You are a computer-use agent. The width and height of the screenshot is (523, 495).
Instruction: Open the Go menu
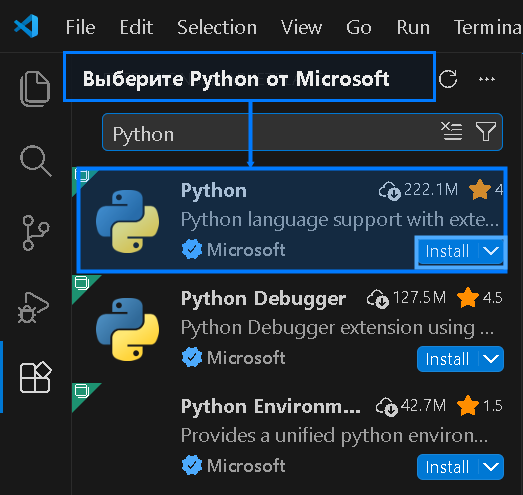pos(359,27)
